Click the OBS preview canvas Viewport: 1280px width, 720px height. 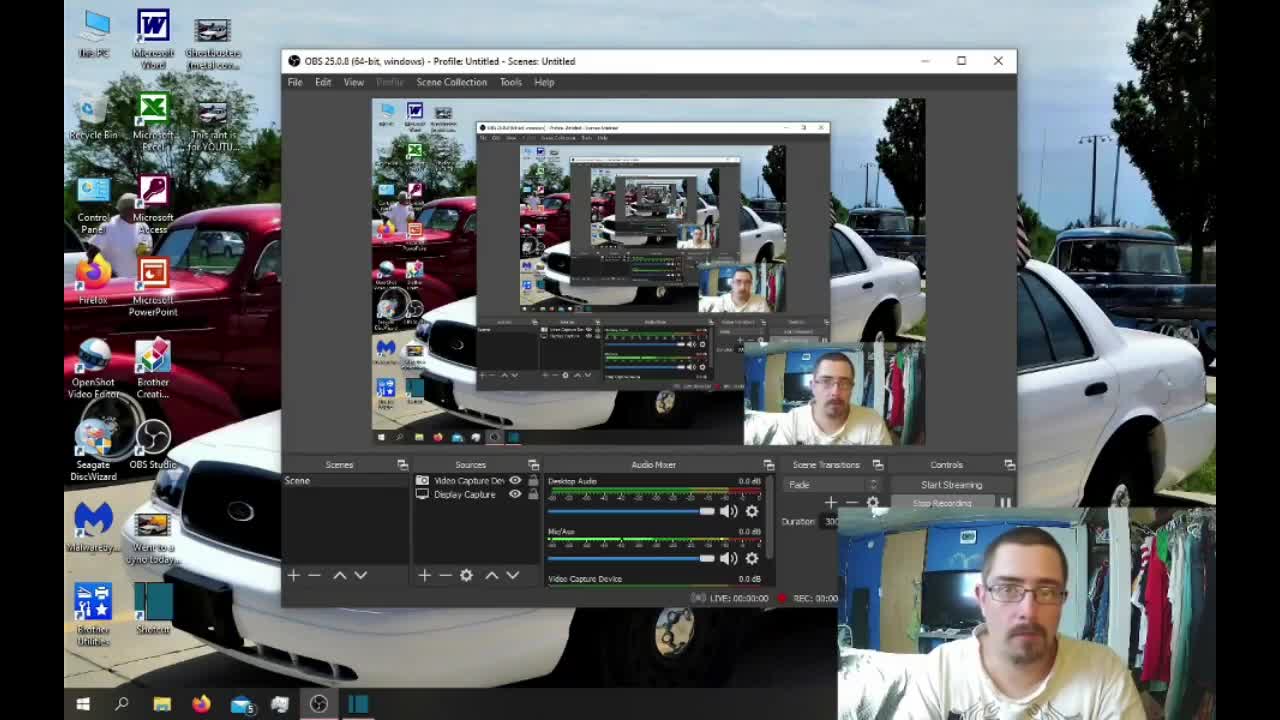(648, 271)
